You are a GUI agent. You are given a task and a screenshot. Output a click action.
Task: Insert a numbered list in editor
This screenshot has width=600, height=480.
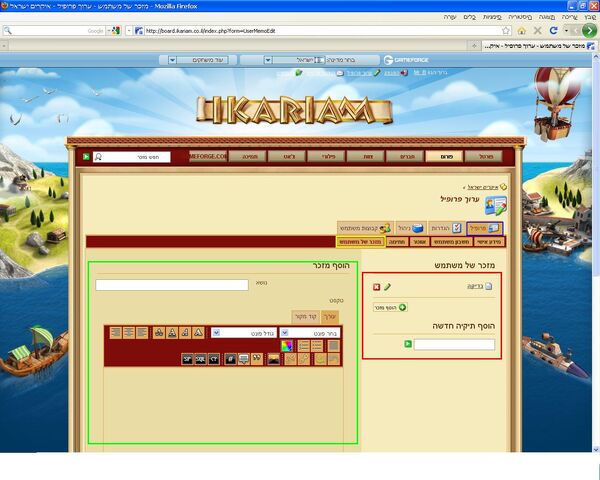pos(304,346)
